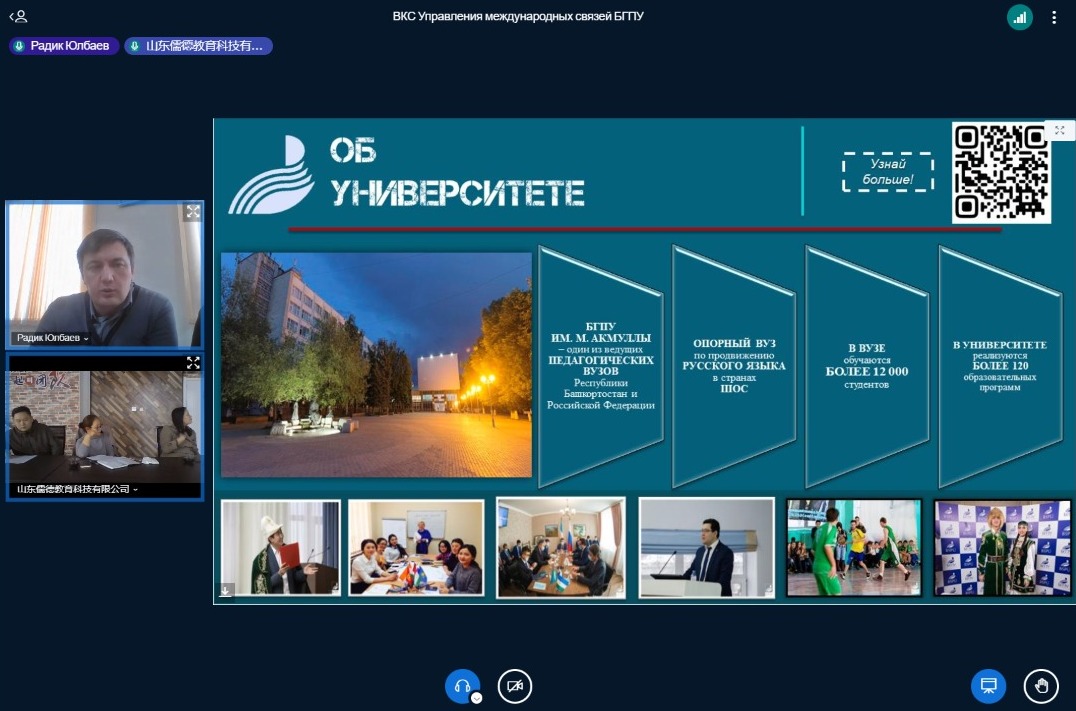Select the Радик Юлбаев talking indicator chip
This screenshot has width=1076, height=711.
pyautogui.click(x=65, y=46)
